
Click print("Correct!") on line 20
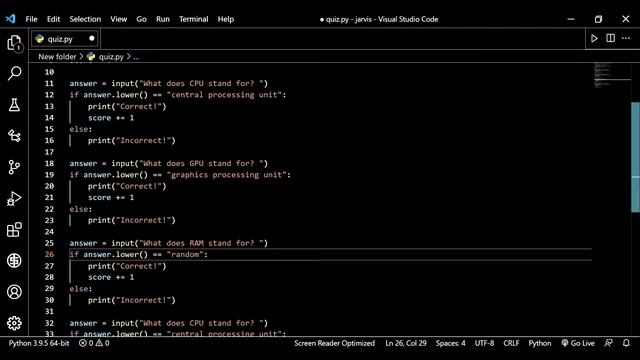point(127,186)
